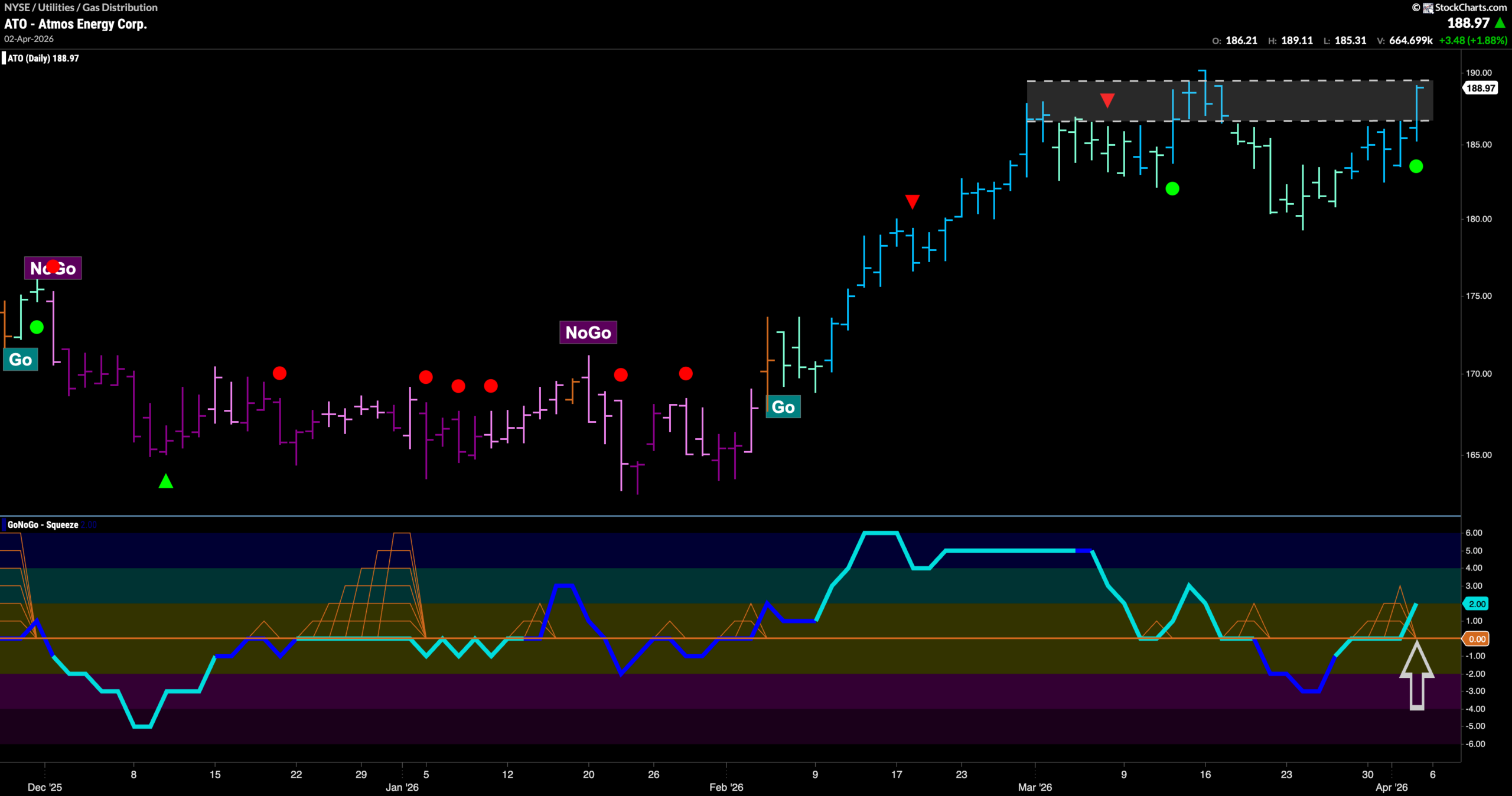The height and width of the screenshot is (796, 1512).
Task: Click the 165.00 price axis label
Action: tap(1479, 455)
